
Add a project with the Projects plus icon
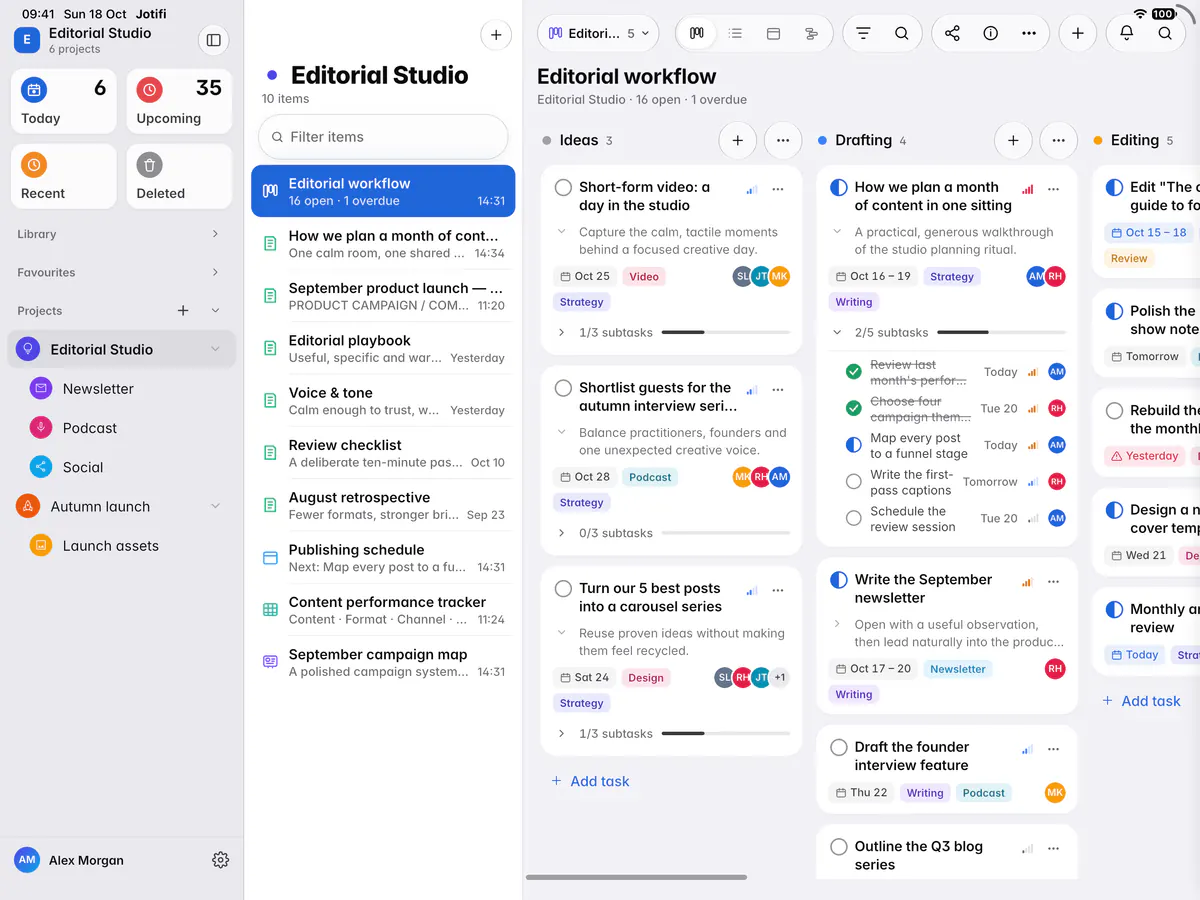(x=183, y=311)
